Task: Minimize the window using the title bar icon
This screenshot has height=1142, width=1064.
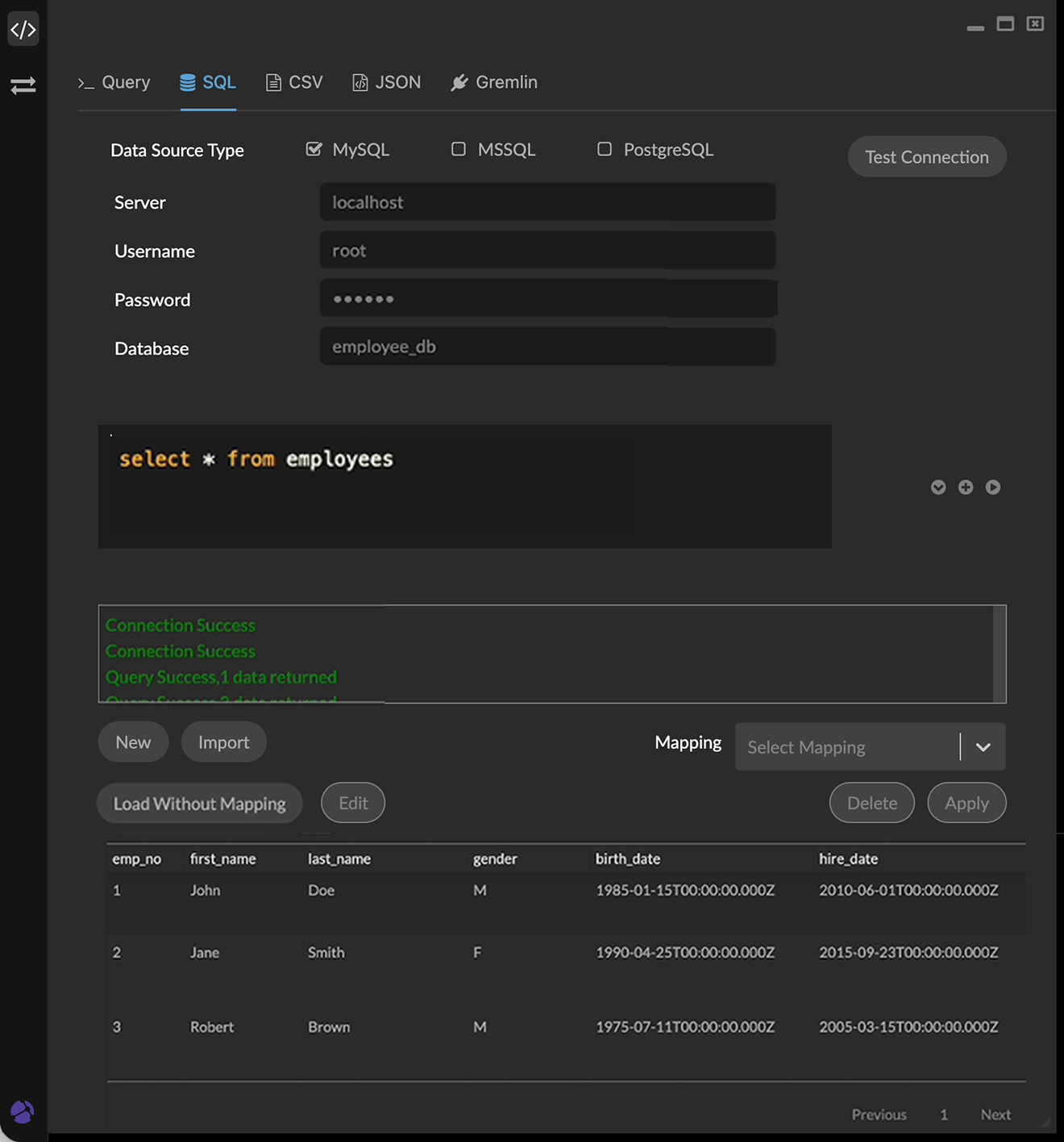Action: point(975,27)
